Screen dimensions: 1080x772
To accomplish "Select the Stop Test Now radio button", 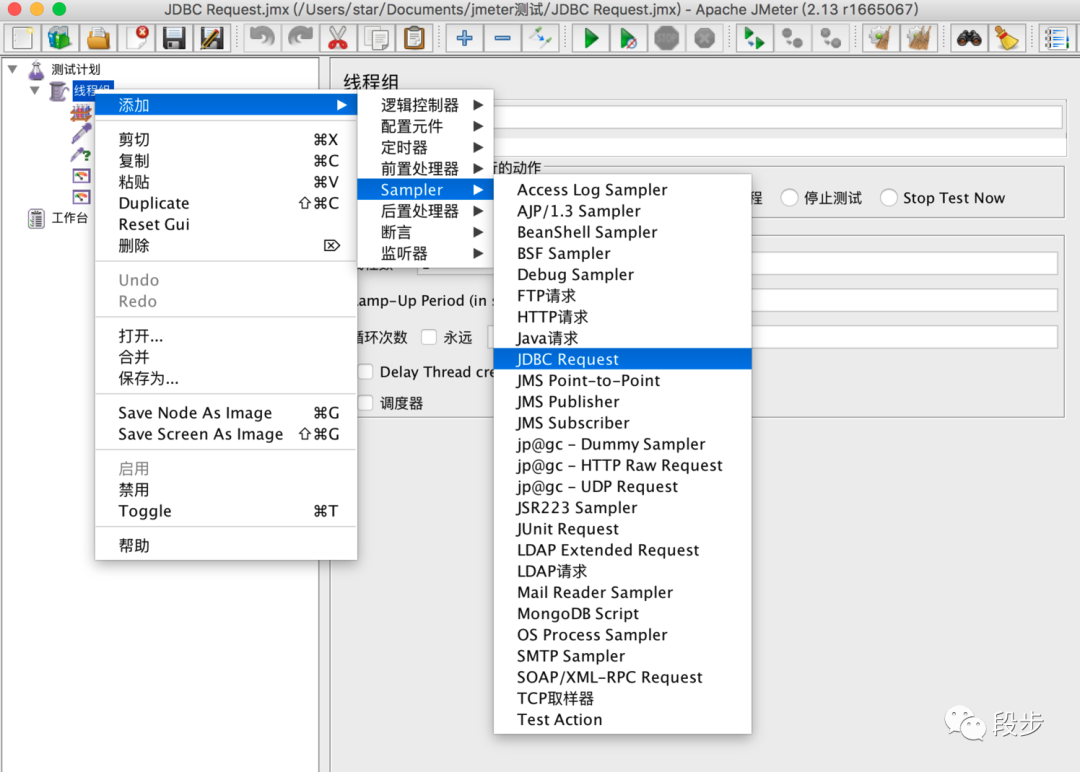I will [889, 198].
